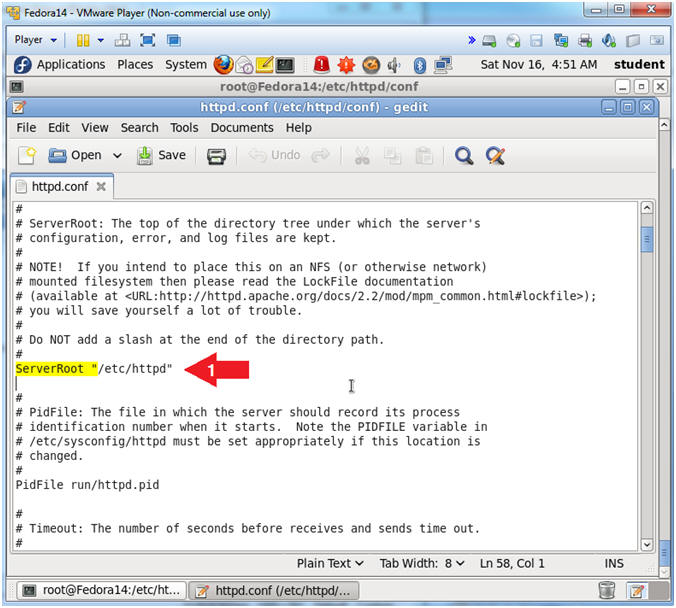Open the Fedora Applications menu
This screenshot has height=608, width=676.
[x=59, y=65]
